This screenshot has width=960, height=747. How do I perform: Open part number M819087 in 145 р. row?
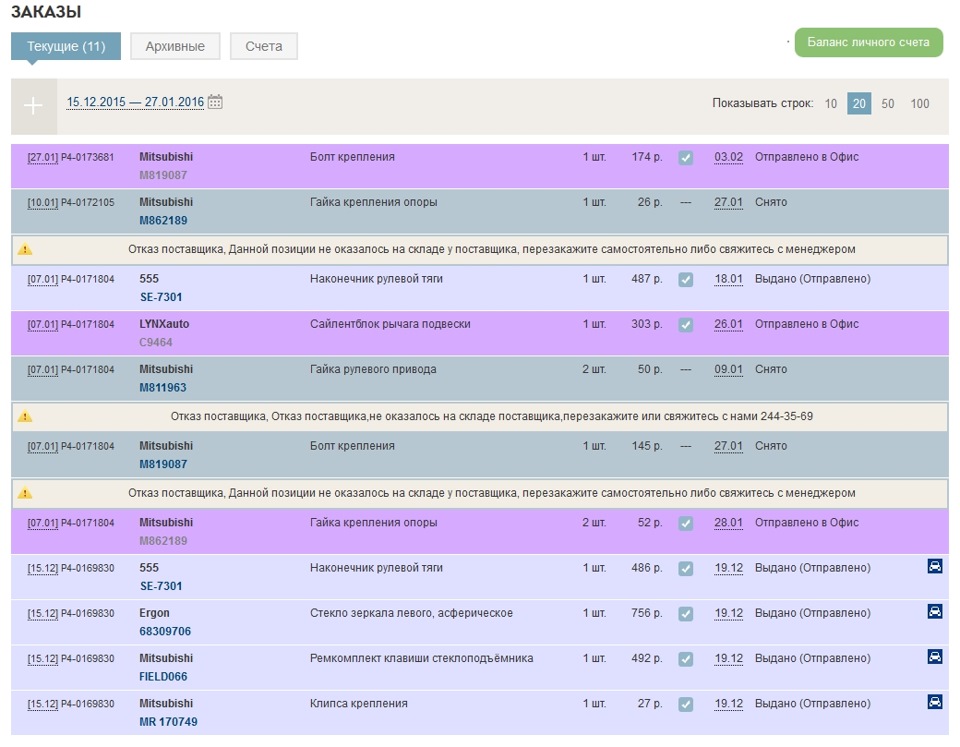[163, 464]
